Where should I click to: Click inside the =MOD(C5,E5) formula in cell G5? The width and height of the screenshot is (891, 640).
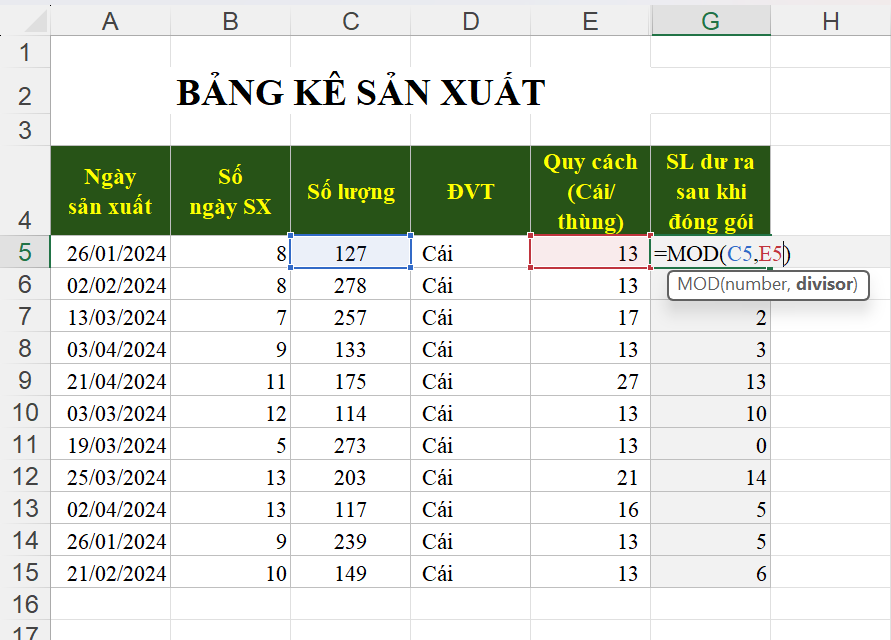click(720, 254)
